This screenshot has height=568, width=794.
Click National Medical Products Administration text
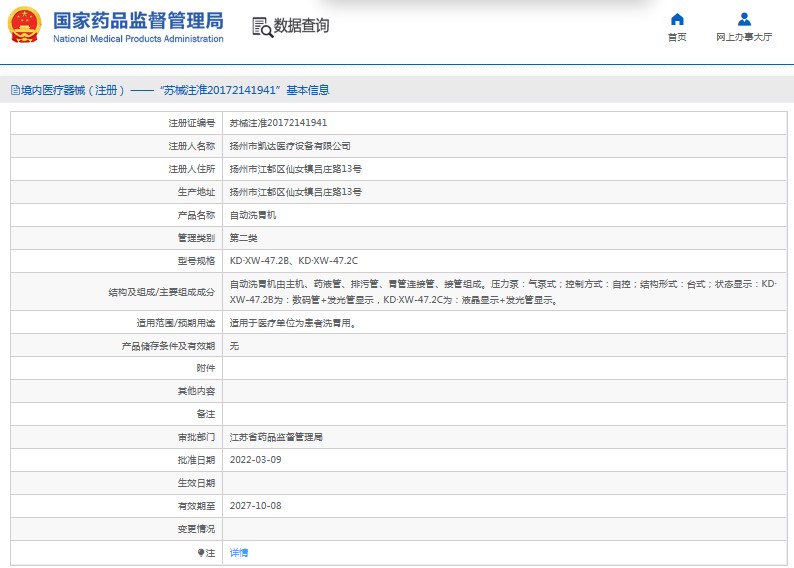click(x=138, y=39)
